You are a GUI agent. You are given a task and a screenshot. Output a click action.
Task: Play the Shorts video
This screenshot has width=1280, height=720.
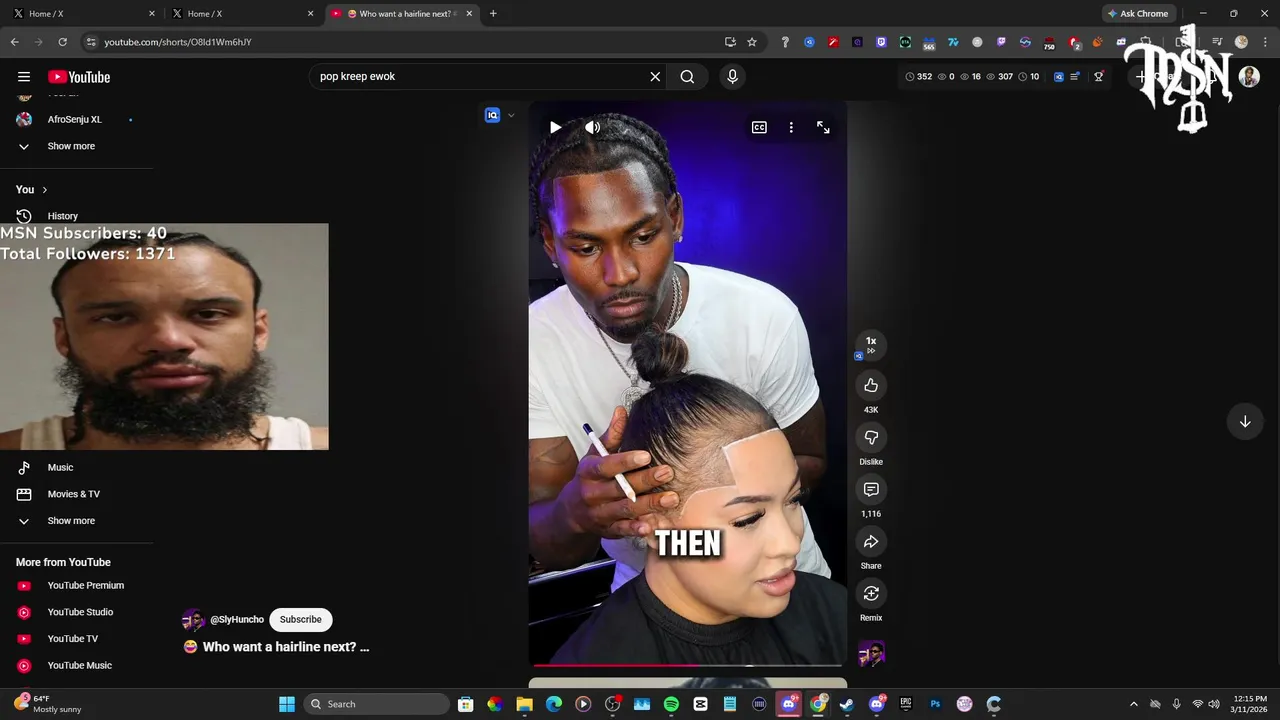click(x=555, y=127)
